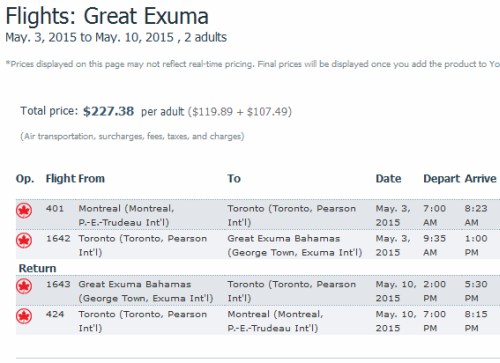Screen dimensions: 500x363
Task: Click Air Canada logo for flight 1642
Action: (24, 241)
